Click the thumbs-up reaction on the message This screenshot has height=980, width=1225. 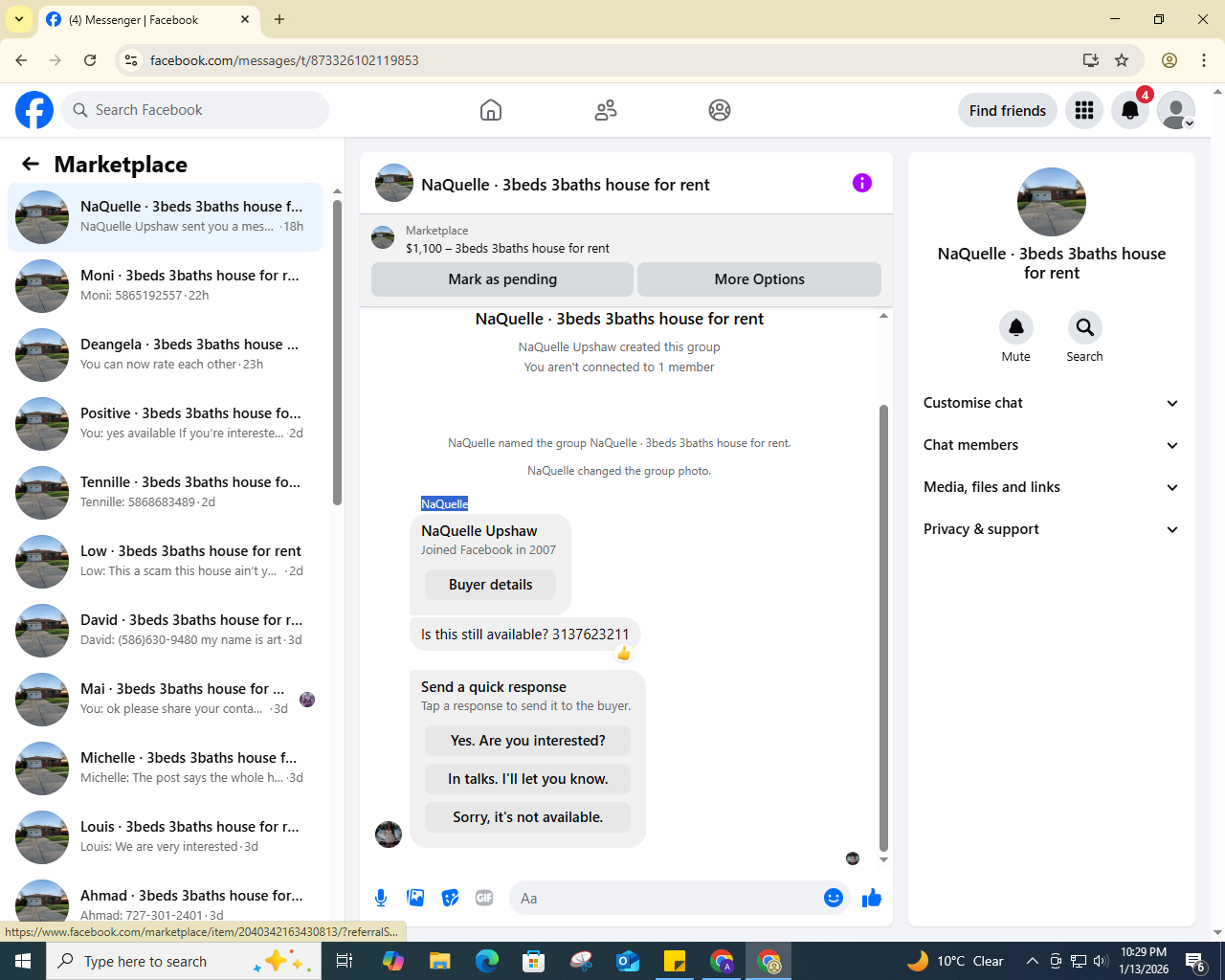[624, 654]
